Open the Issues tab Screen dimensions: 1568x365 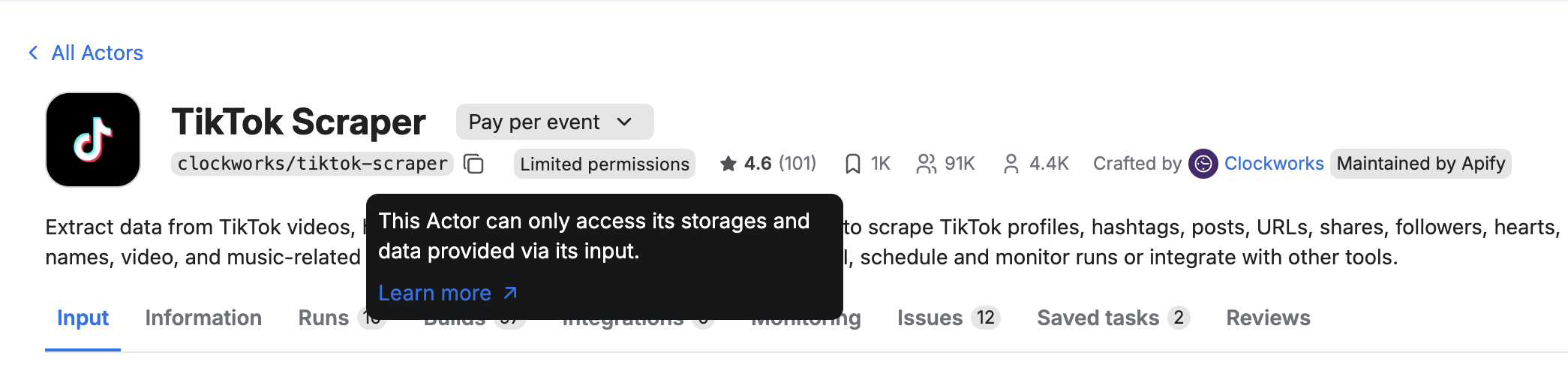coord(930,318)
